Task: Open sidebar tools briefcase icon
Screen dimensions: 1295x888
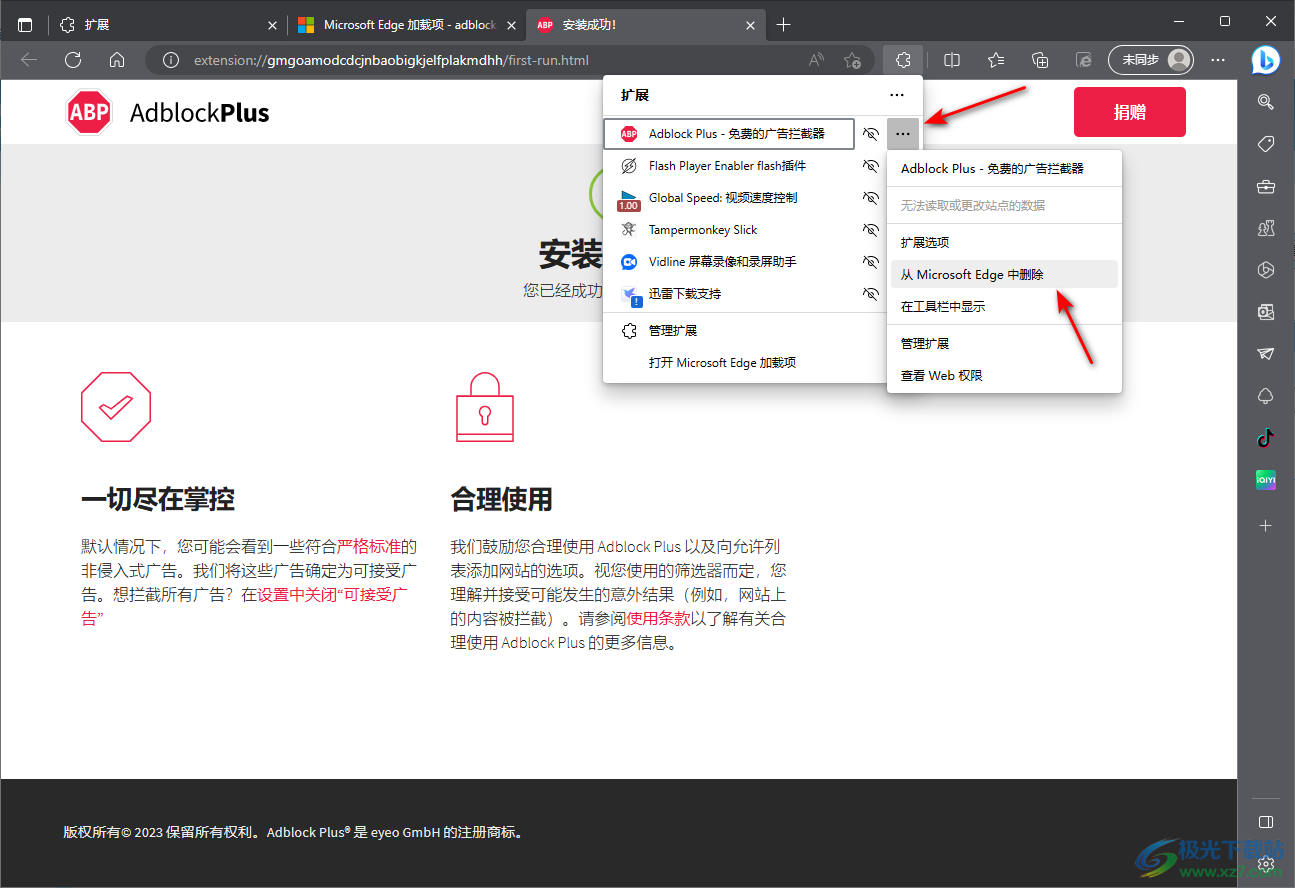Action: (x=1266, y=186)
